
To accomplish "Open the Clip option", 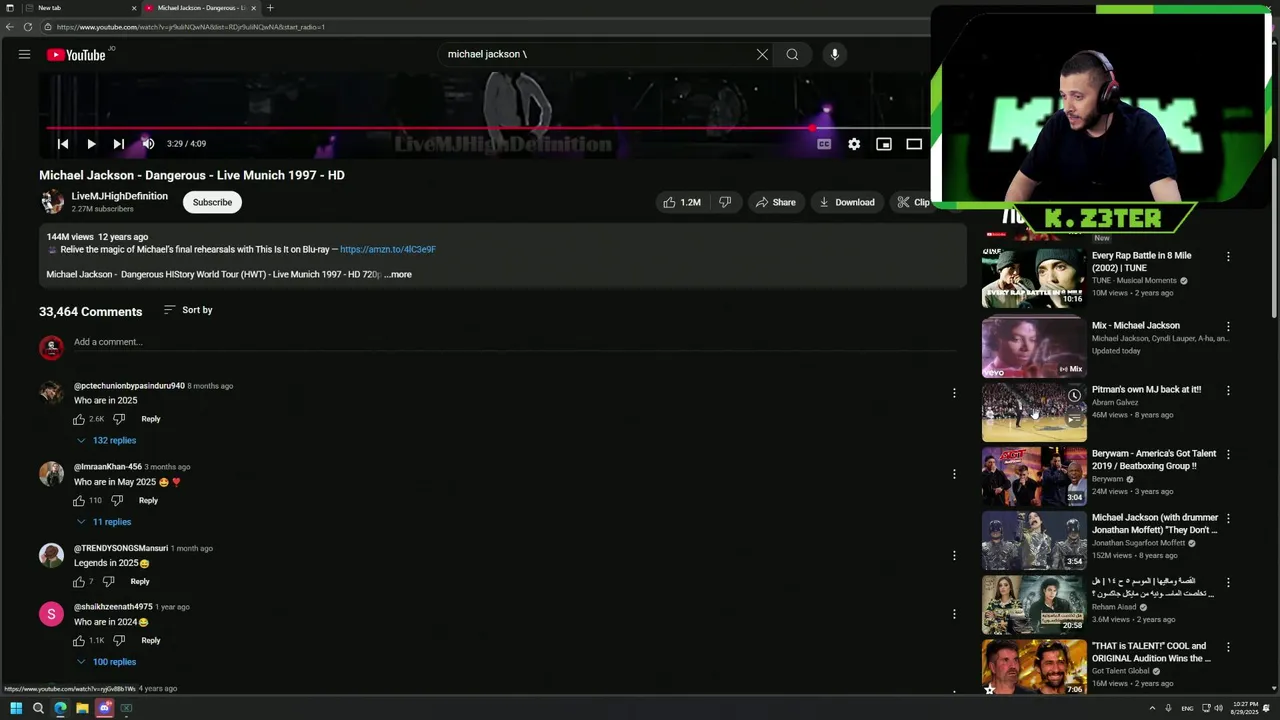I will 913,202.
